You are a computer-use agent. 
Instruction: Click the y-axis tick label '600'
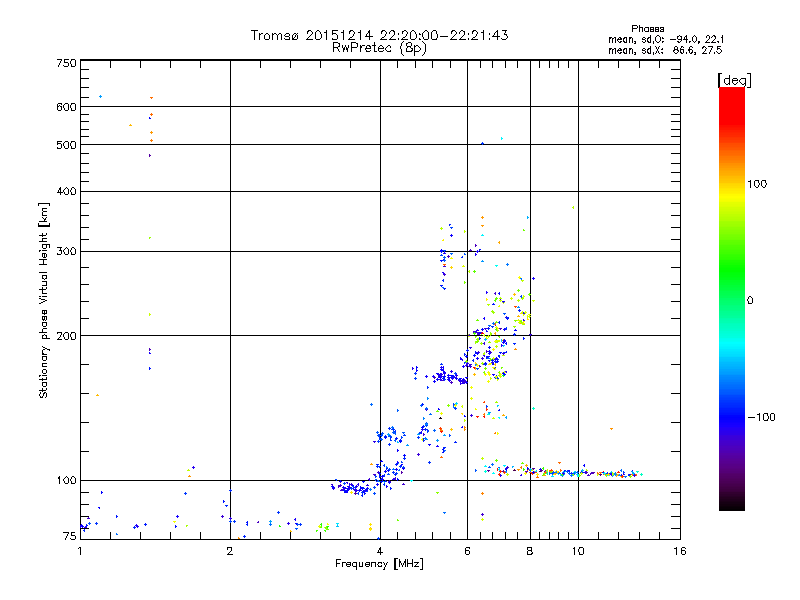click(66, 107)
